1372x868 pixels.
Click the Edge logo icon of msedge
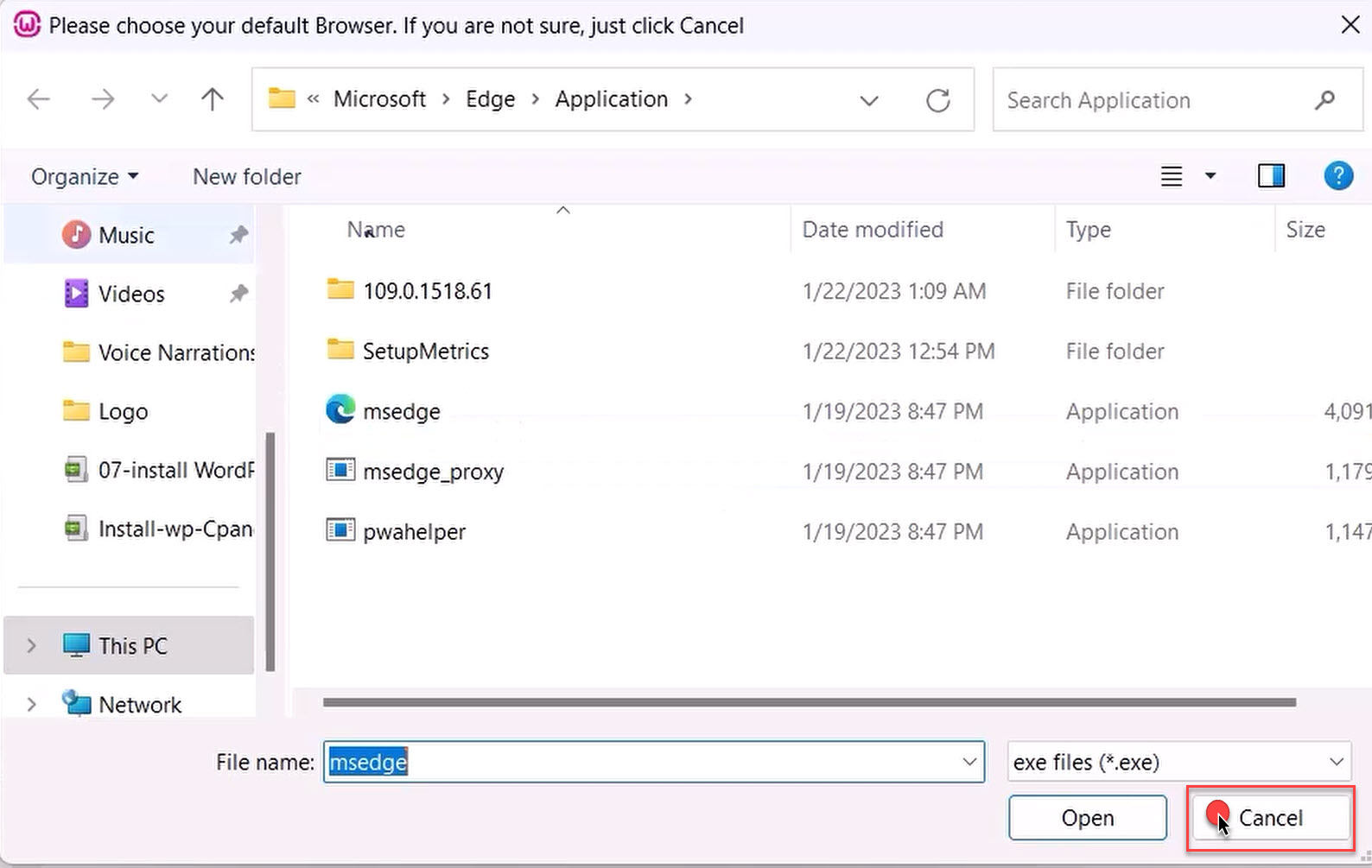click(340, 409)
